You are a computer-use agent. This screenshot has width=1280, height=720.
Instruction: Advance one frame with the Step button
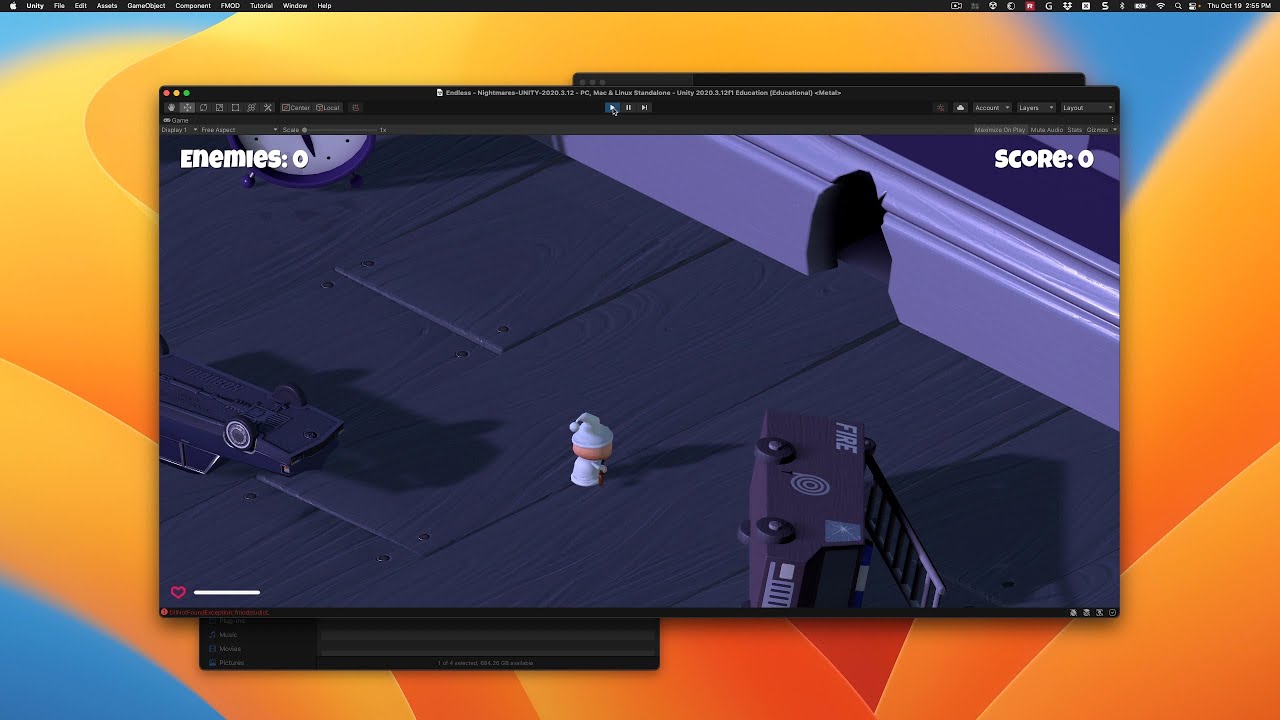644,108
